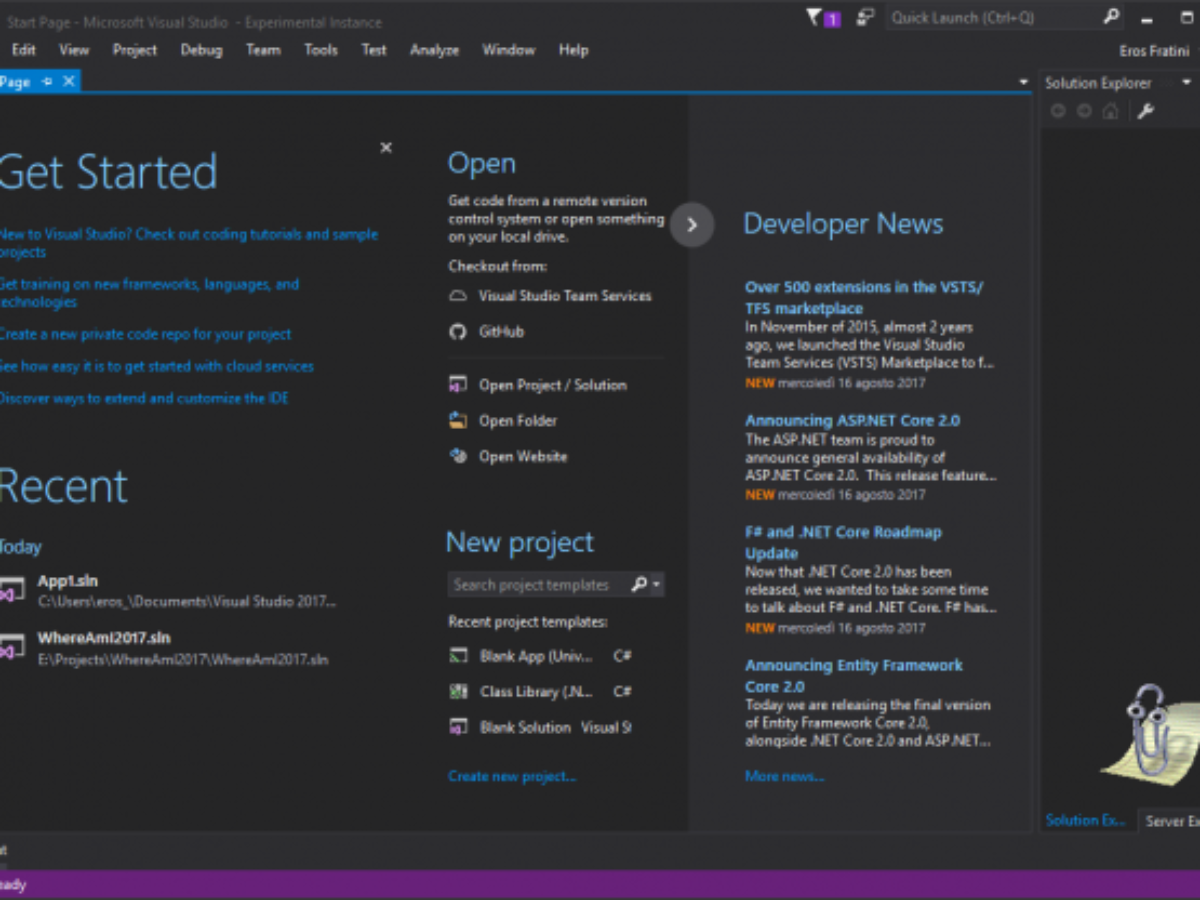Open the Window menu

508,50
